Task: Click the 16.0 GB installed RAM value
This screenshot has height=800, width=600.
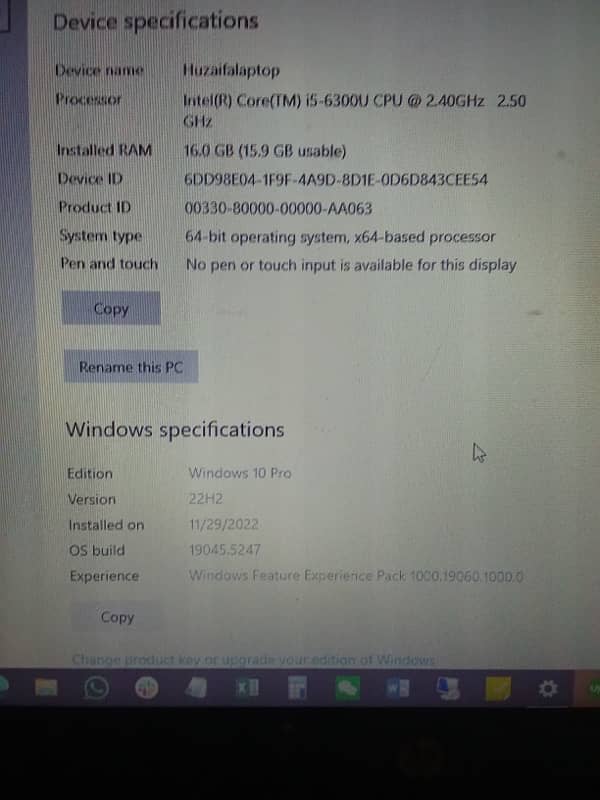Action: [x=265, y=151]
